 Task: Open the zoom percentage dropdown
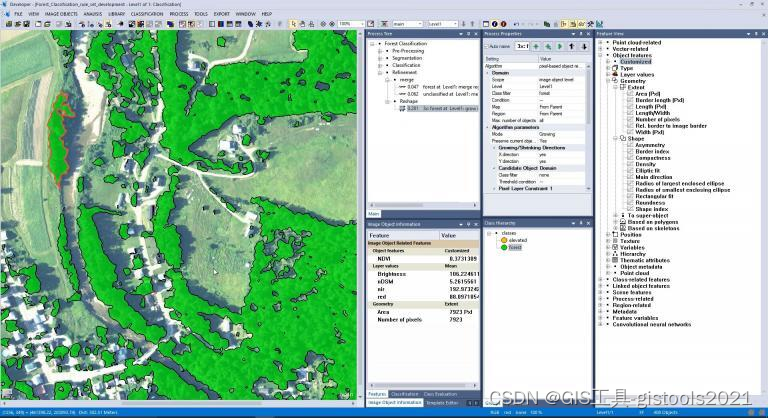pos(361,24)
